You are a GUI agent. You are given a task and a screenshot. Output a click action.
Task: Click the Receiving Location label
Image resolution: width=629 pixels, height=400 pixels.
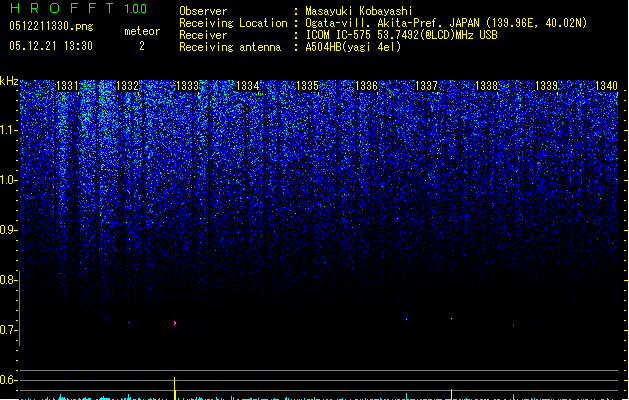233,23
